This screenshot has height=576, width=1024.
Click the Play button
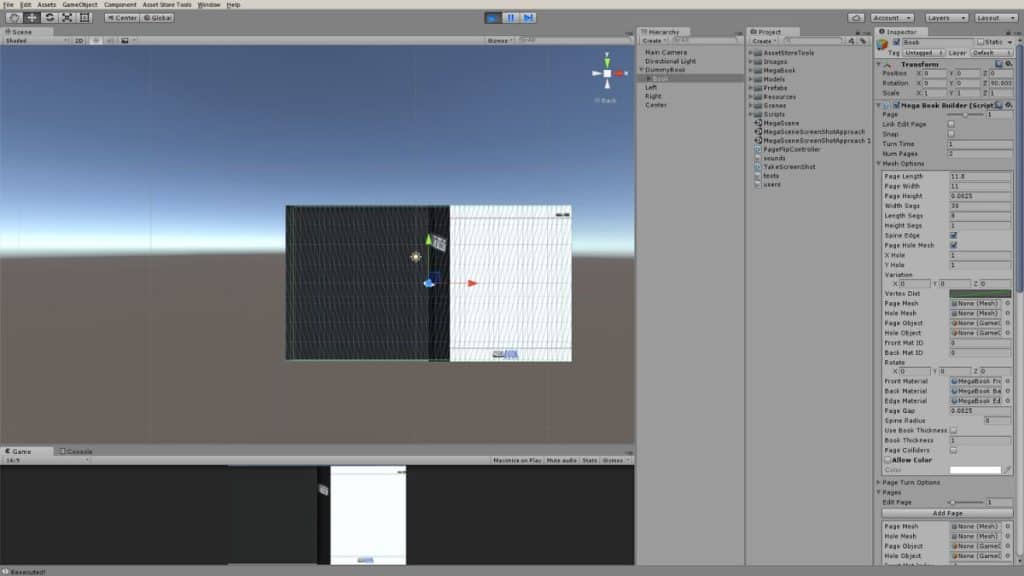point(493,18)
